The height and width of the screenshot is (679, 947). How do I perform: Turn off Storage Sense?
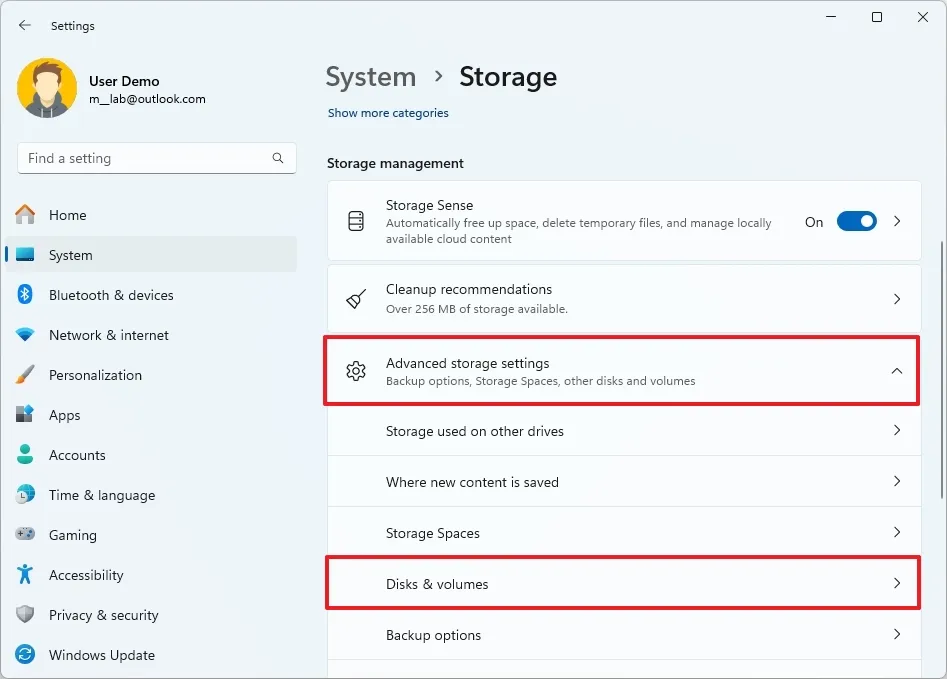click(856, 221)
